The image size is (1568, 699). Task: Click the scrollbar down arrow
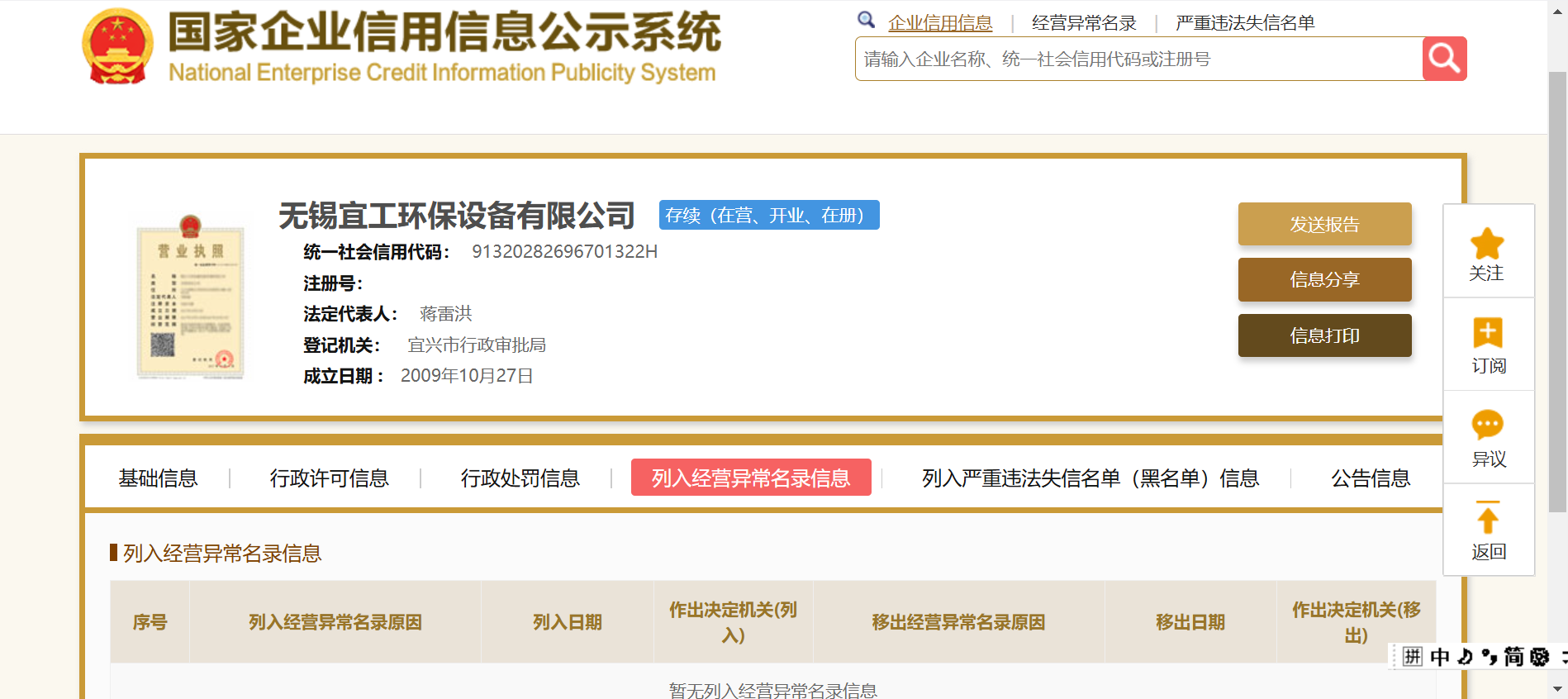[1558, 688]
